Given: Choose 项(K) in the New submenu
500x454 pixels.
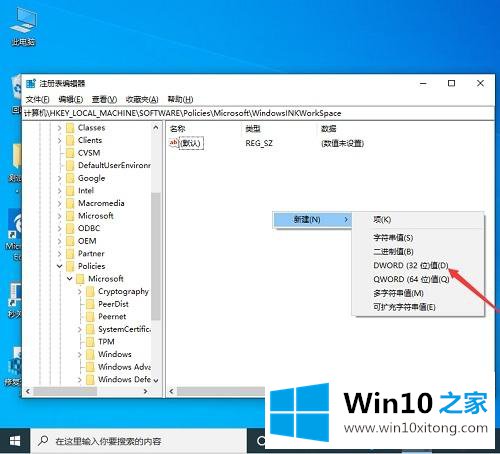Looking at the screenshot, I should pos(382,220).
